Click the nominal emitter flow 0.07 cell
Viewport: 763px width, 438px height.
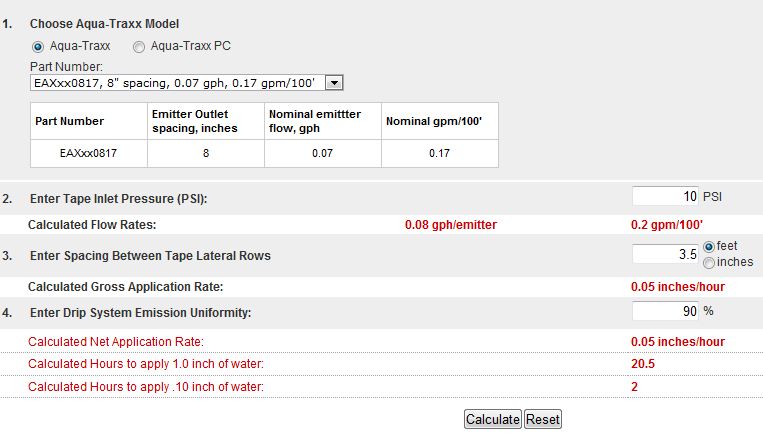click(x=323, y=153)
